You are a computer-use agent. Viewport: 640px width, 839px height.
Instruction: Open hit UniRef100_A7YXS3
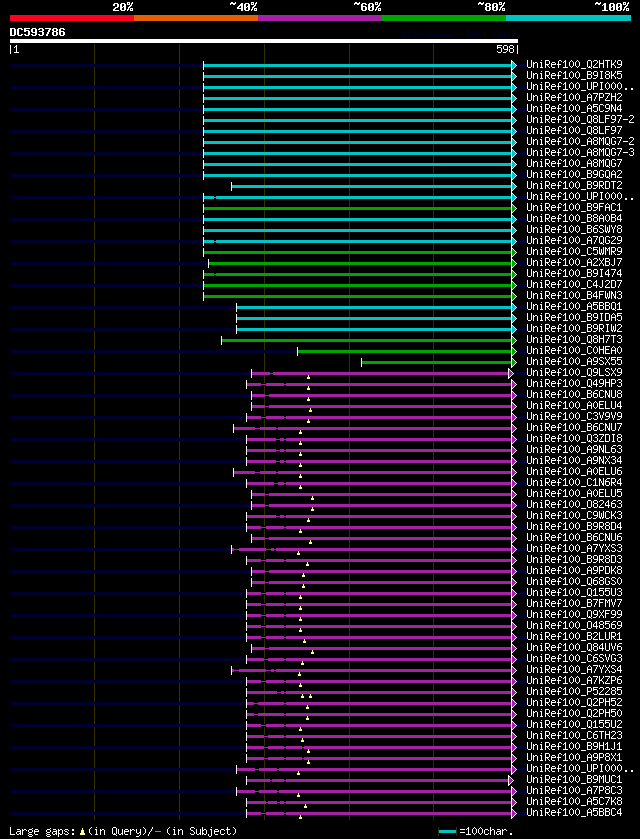574,548
